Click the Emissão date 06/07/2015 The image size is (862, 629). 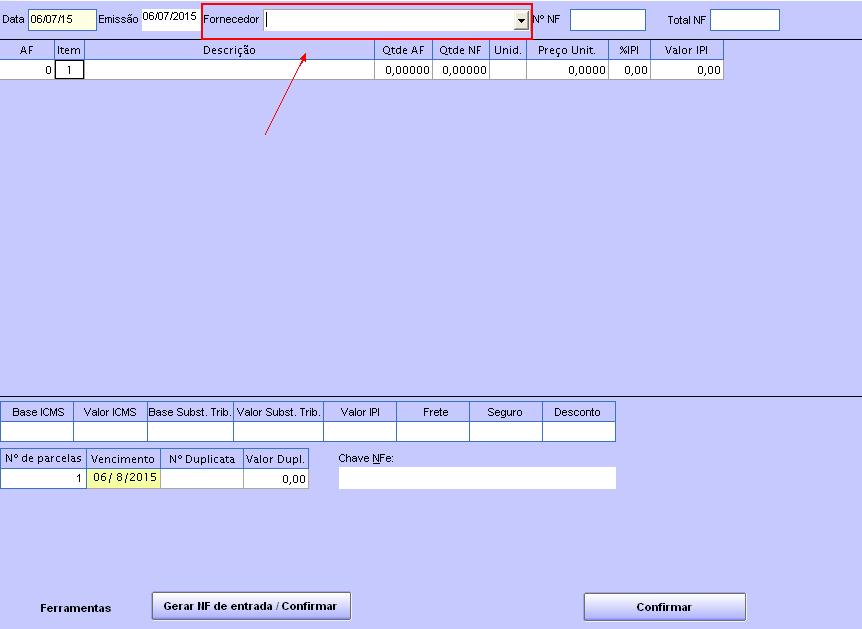coord(170,16)
